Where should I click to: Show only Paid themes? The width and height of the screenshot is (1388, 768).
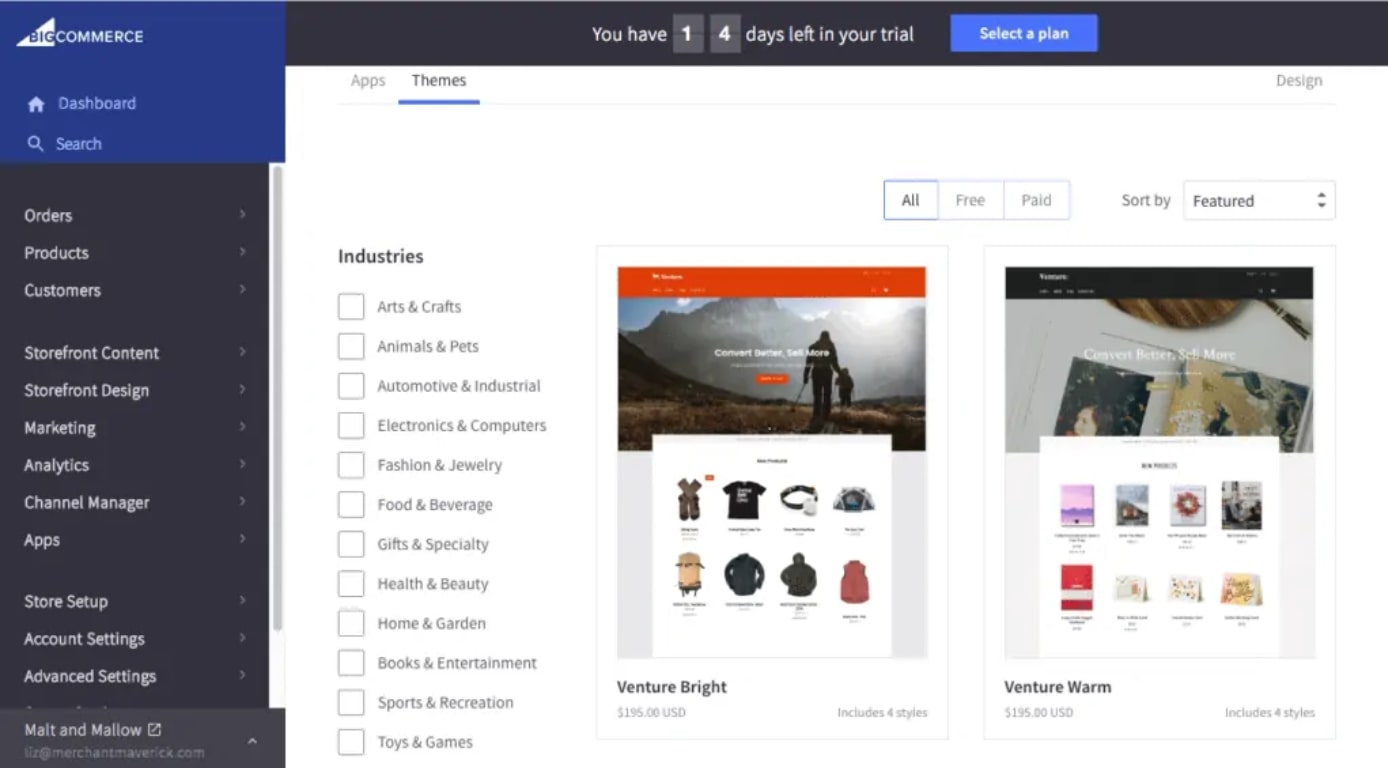click(1036, 200)
